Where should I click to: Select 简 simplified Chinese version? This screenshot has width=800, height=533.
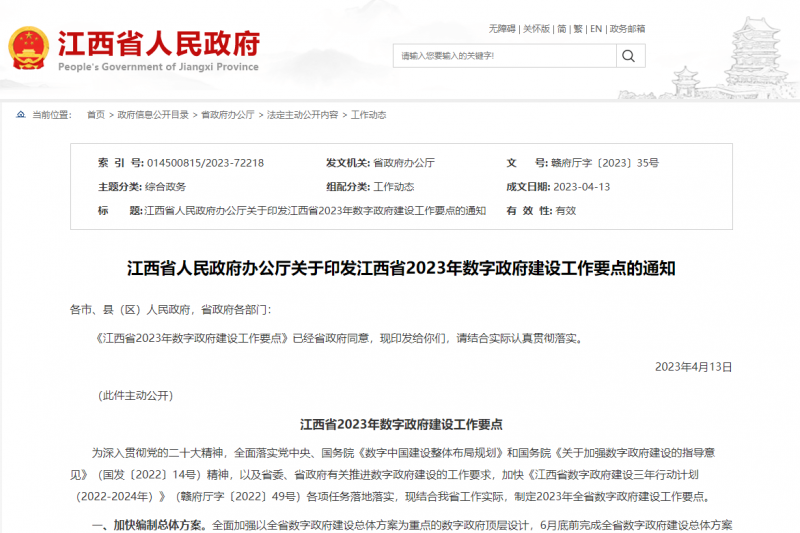(x=562, y=29)
